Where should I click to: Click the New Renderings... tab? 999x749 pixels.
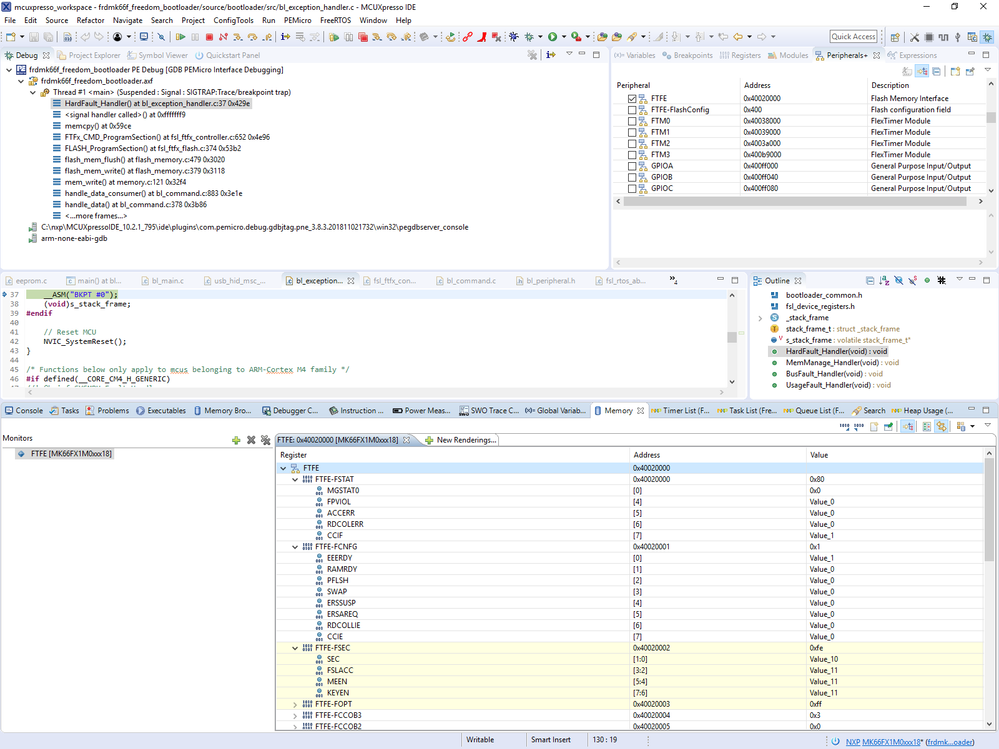coord(461,440)
